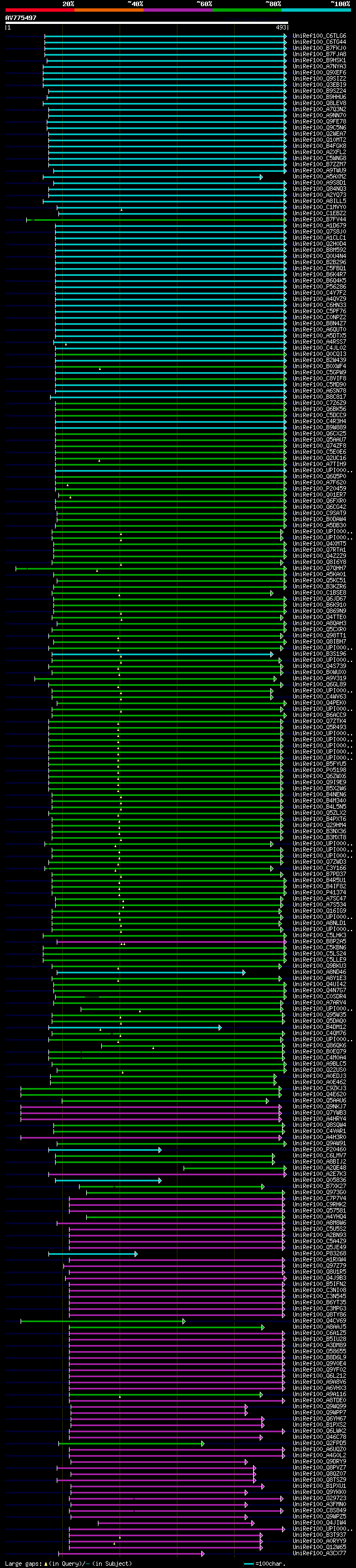This screenshot has width=356, height=1568.
Task: Click the red 20% identity legend segment
Action: click(x=39, y=10)
